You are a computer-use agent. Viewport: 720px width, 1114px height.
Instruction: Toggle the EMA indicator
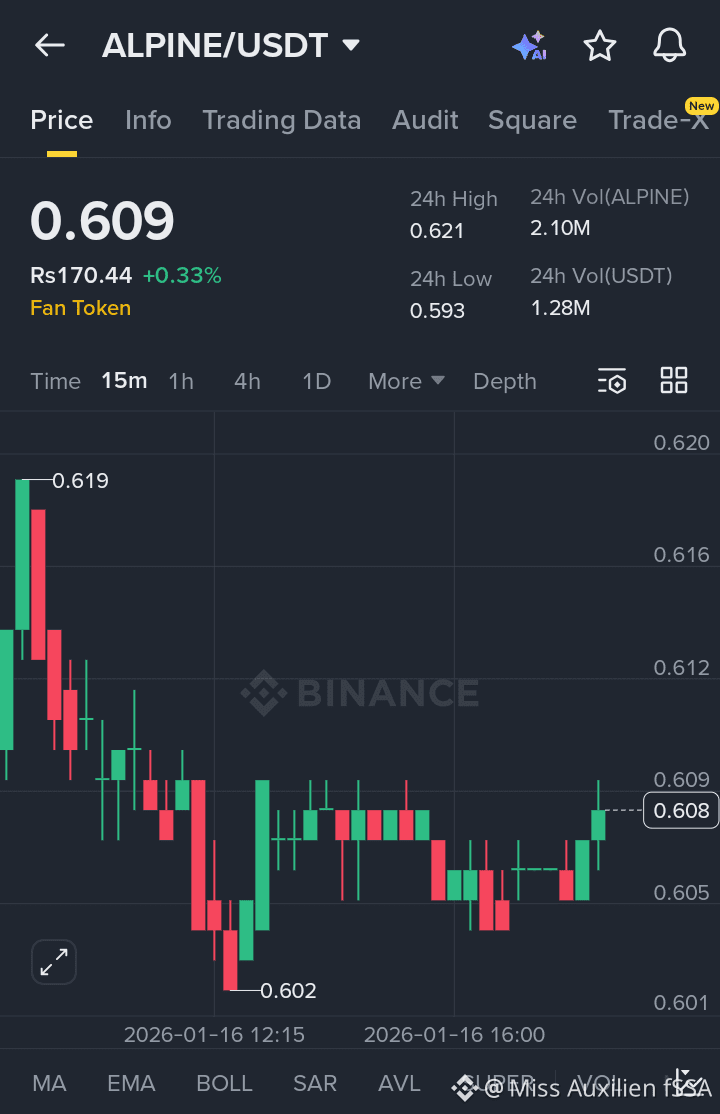point(131,1083)
